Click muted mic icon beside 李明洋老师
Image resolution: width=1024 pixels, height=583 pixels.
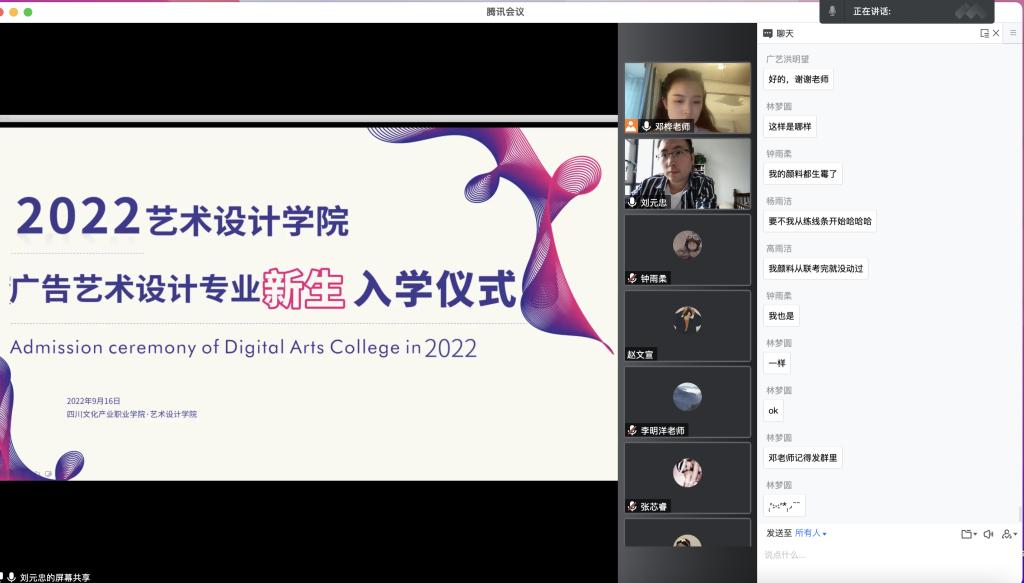coord(632,430)
